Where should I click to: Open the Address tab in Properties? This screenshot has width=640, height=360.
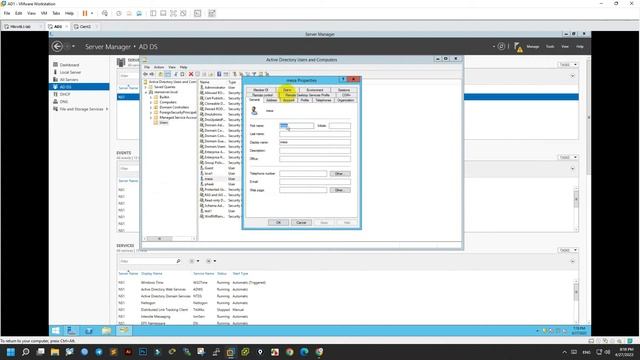pyautogui.click(x=271, y=100)
